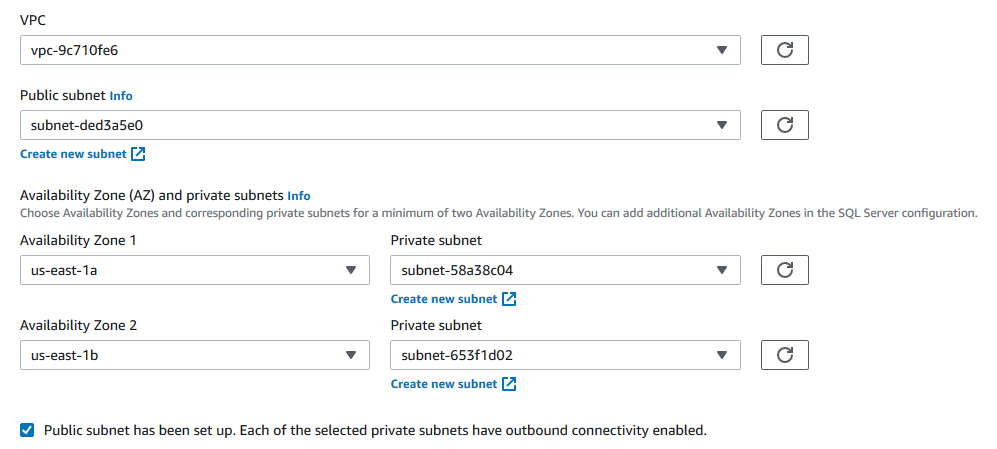Click external link icon under Public subnet
The height and width of the screenshot is (449, 997).
[x=139, y=154]
